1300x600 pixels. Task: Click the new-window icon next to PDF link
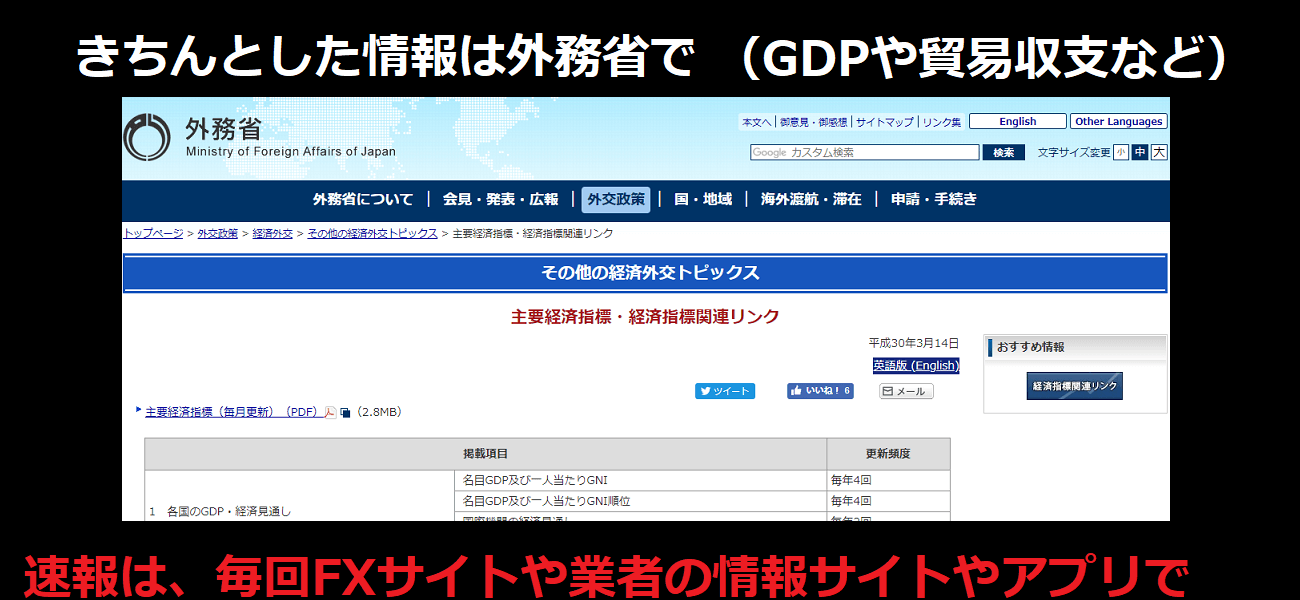tap(345, 412)
